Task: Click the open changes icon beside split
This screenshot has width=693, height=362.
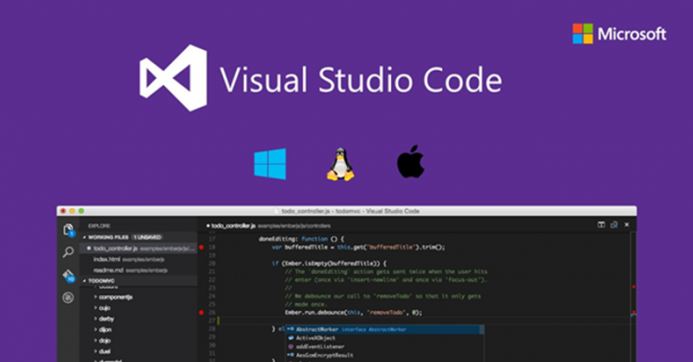Action: coord(614,225)
